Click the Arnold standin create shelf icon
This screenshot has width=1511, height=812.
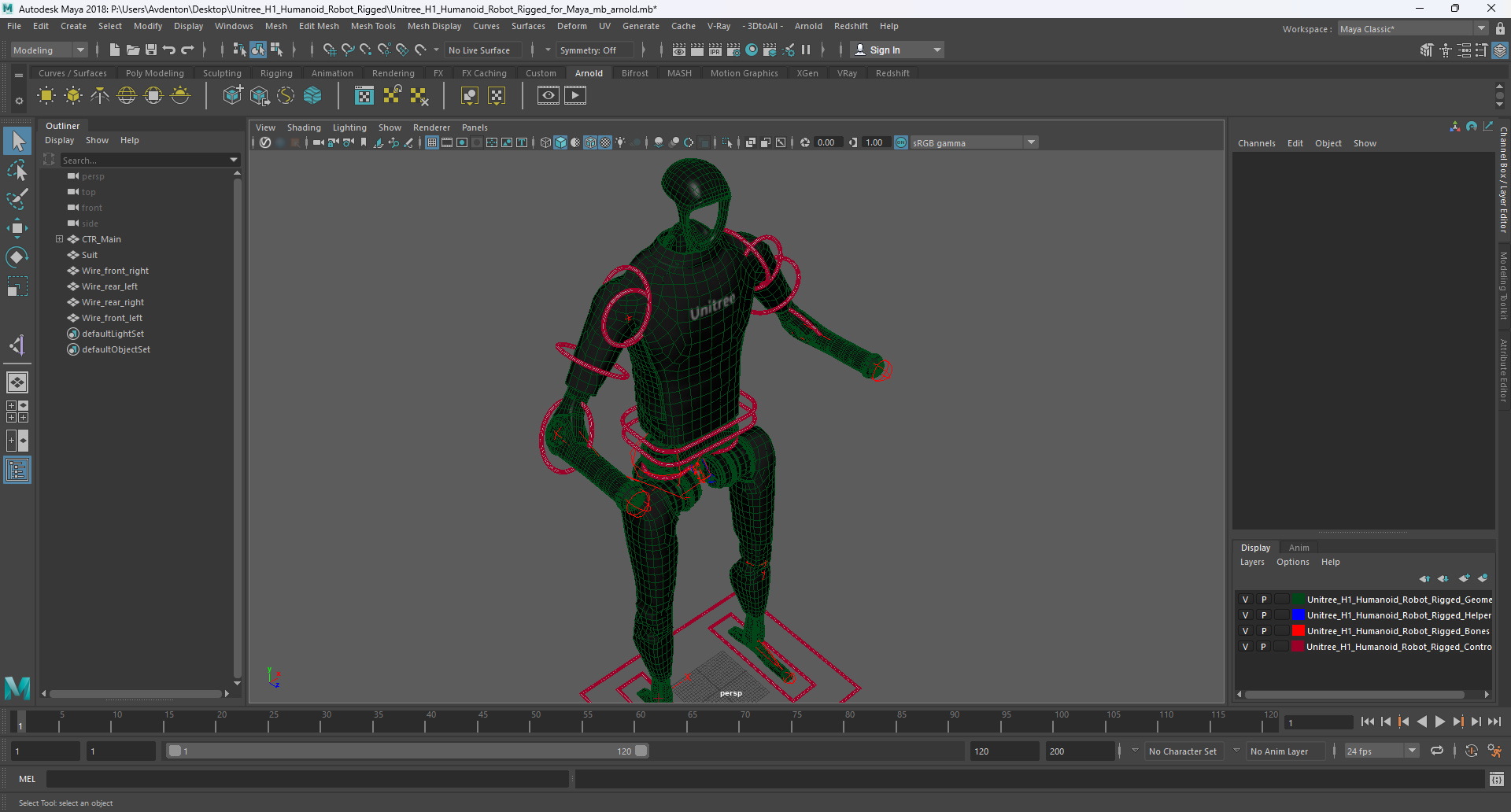tap(232, 96)
